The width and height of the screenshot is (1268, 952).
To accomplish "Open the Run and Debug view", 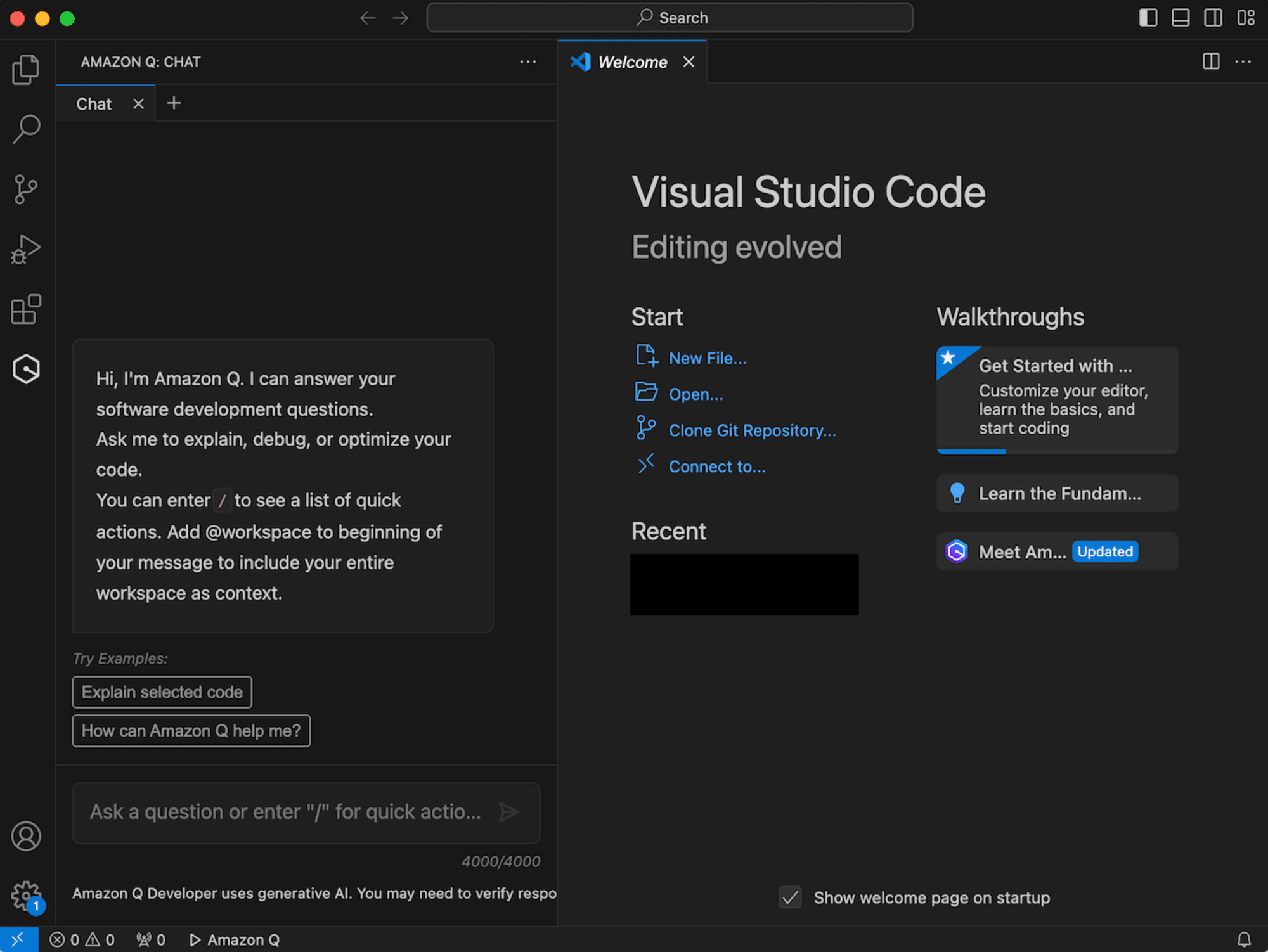I will (x=26, y=249).
